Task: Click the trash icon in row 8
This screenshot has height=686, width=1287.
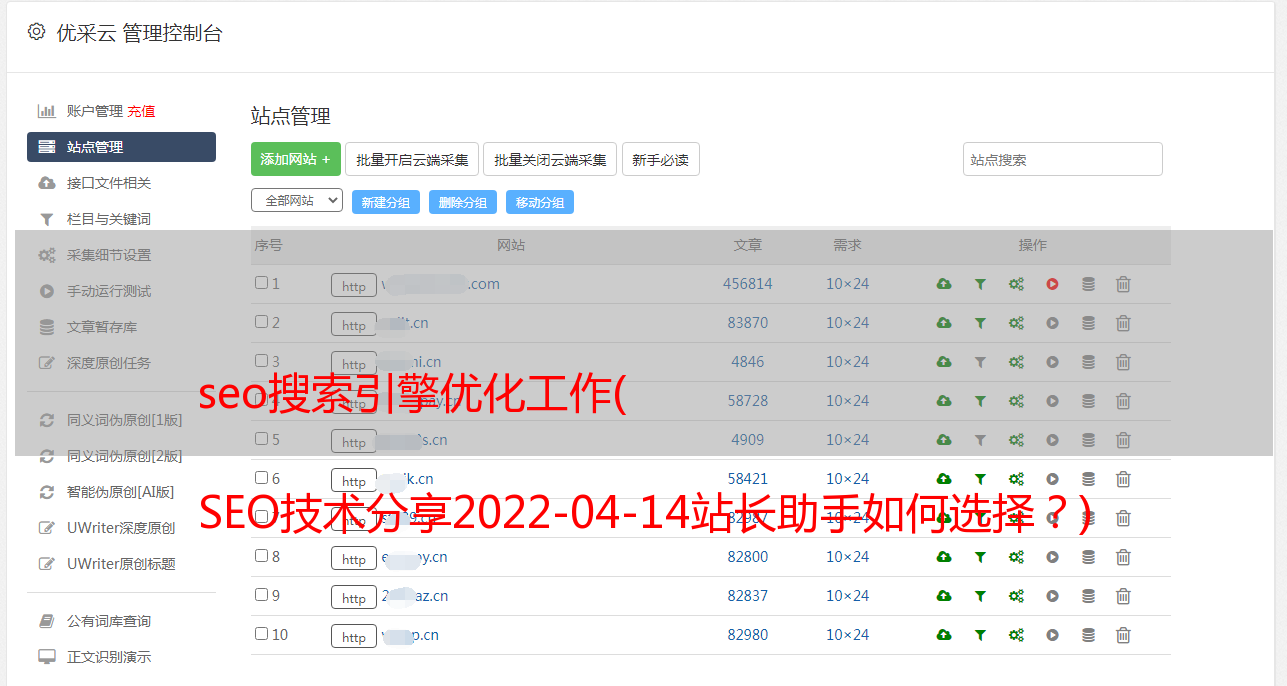Action: click(x=1123, y=557)
